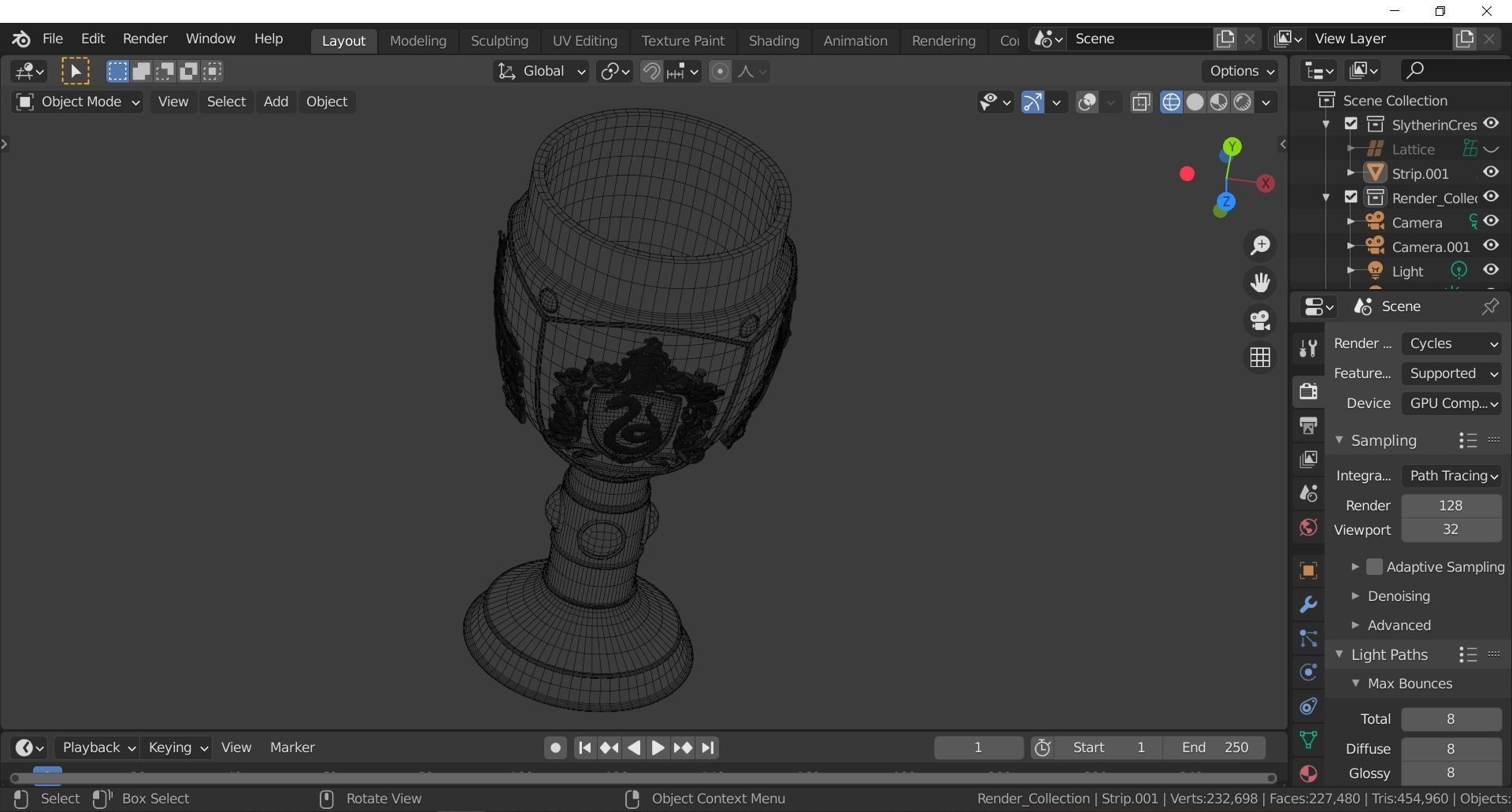The width and height of the screenshot is (1512, 812).
Task: Toggle proportional editing icon
Action: [x=720, y=72]
